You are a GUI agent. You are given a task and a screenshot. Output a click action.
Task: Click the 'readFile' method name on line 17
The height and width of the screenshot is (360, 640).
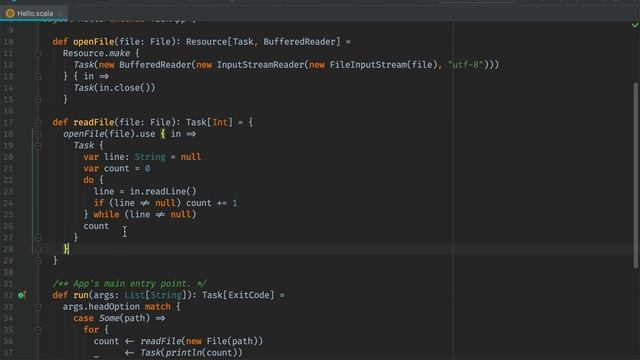[93, 122]
